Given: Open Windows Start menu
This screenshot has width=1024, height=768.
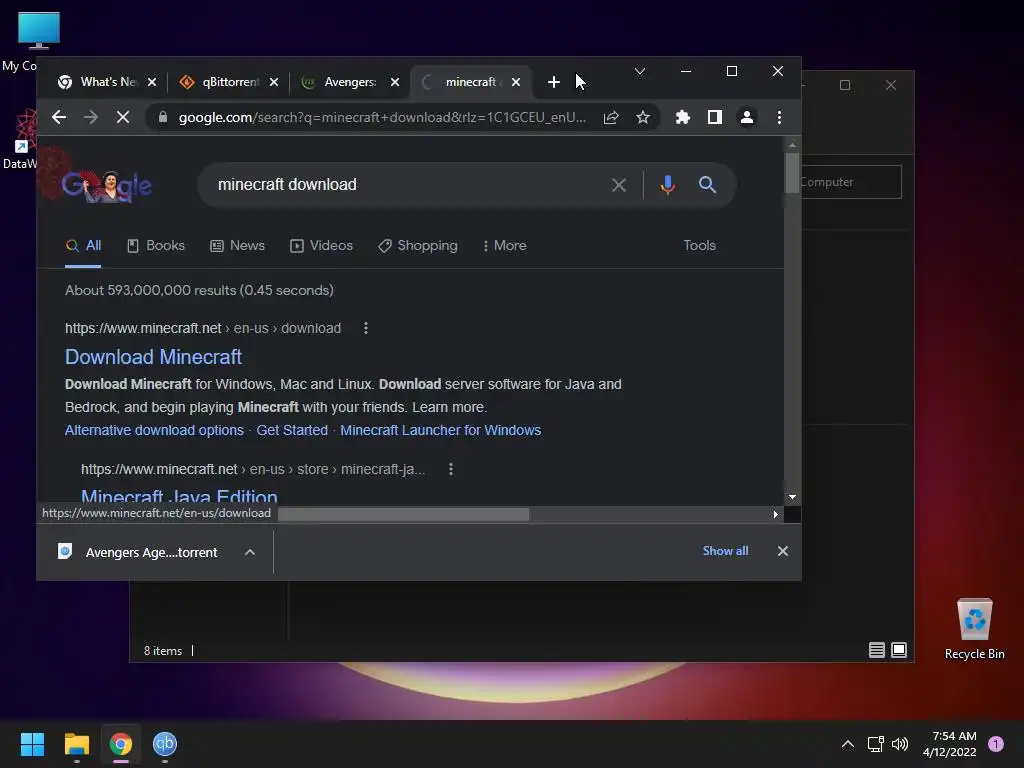Looking at the screenshot, I should pos(32,744).
